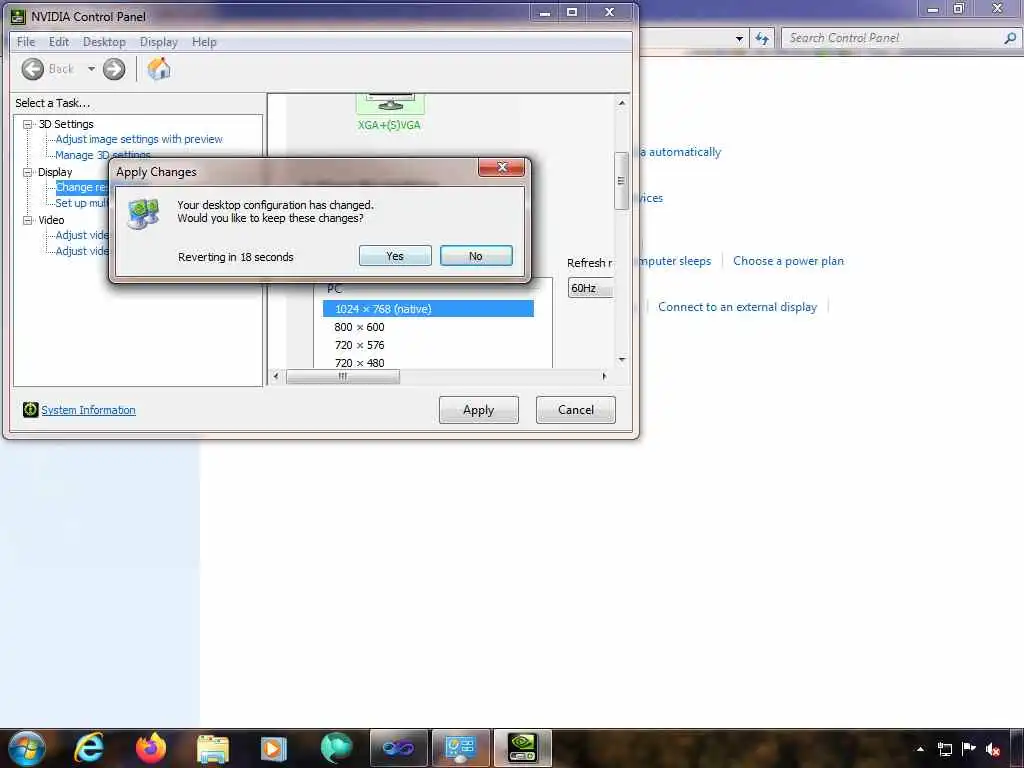Click the display icon in Apply Changes dialog
Viewport: 1024px width, 768px height.
(x=144, y=214)
